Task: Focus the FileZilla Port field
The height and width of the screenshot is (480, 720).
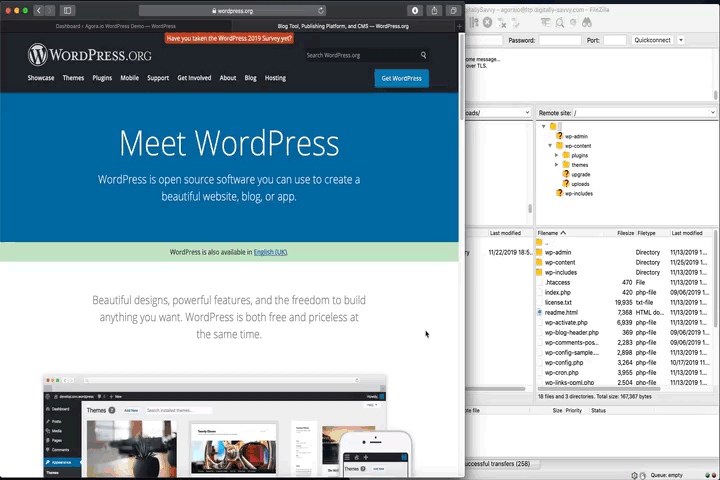Action: point(615,40)
